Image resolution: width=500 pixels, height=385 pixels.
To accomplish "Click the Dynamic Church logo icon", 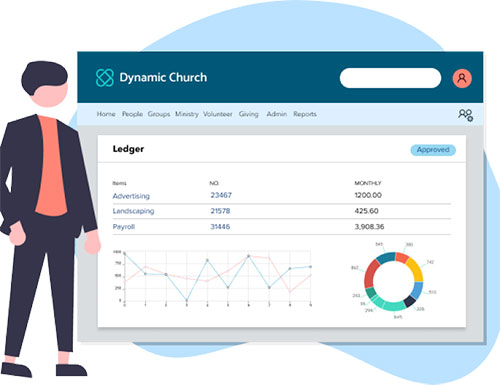I will point(105,77).
